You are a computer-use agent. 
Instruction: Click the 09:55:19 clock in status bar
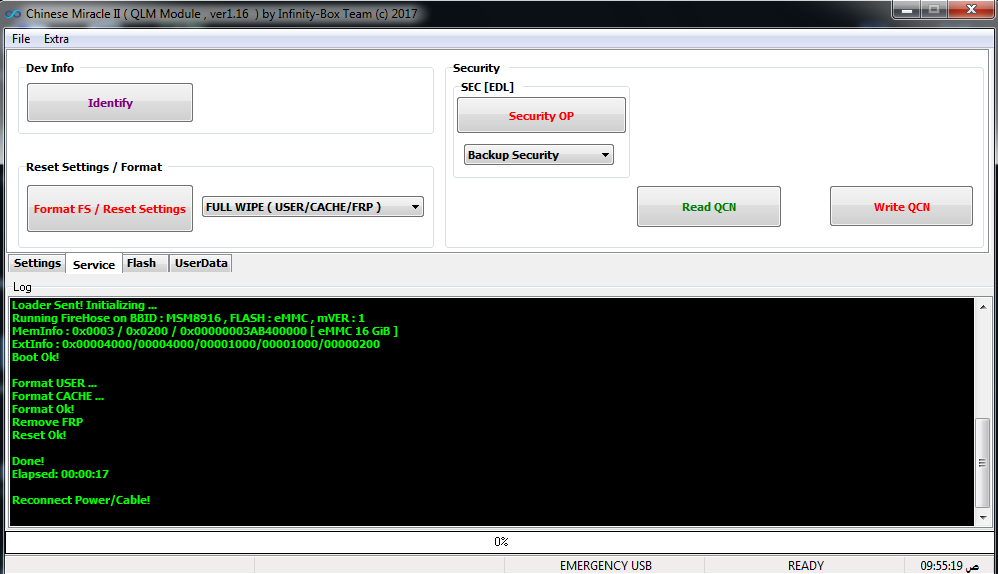[x=948, y=565]
